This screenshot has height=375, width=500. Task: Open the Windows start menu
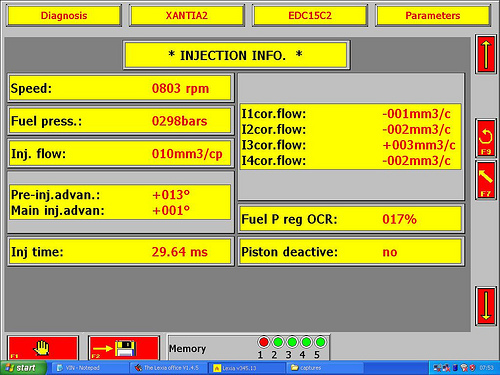[23, 368]
